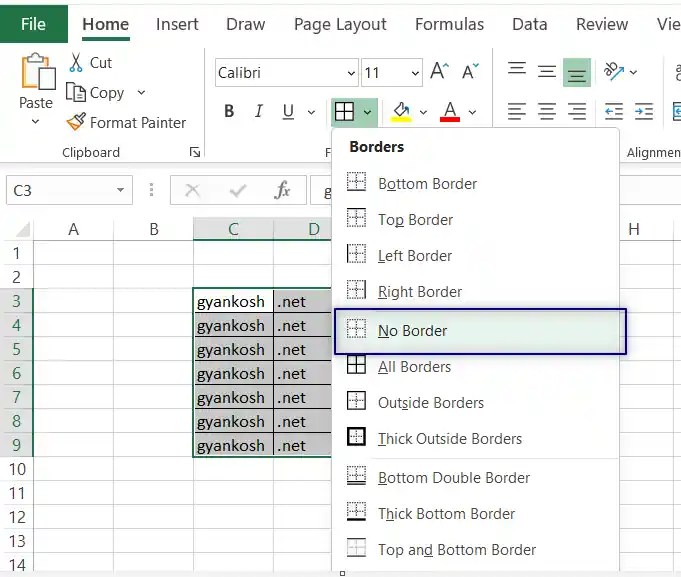This screenshot has width=681, height=577.
Task: Open the Name Box C3 dropdown
Action: [120, 190]
